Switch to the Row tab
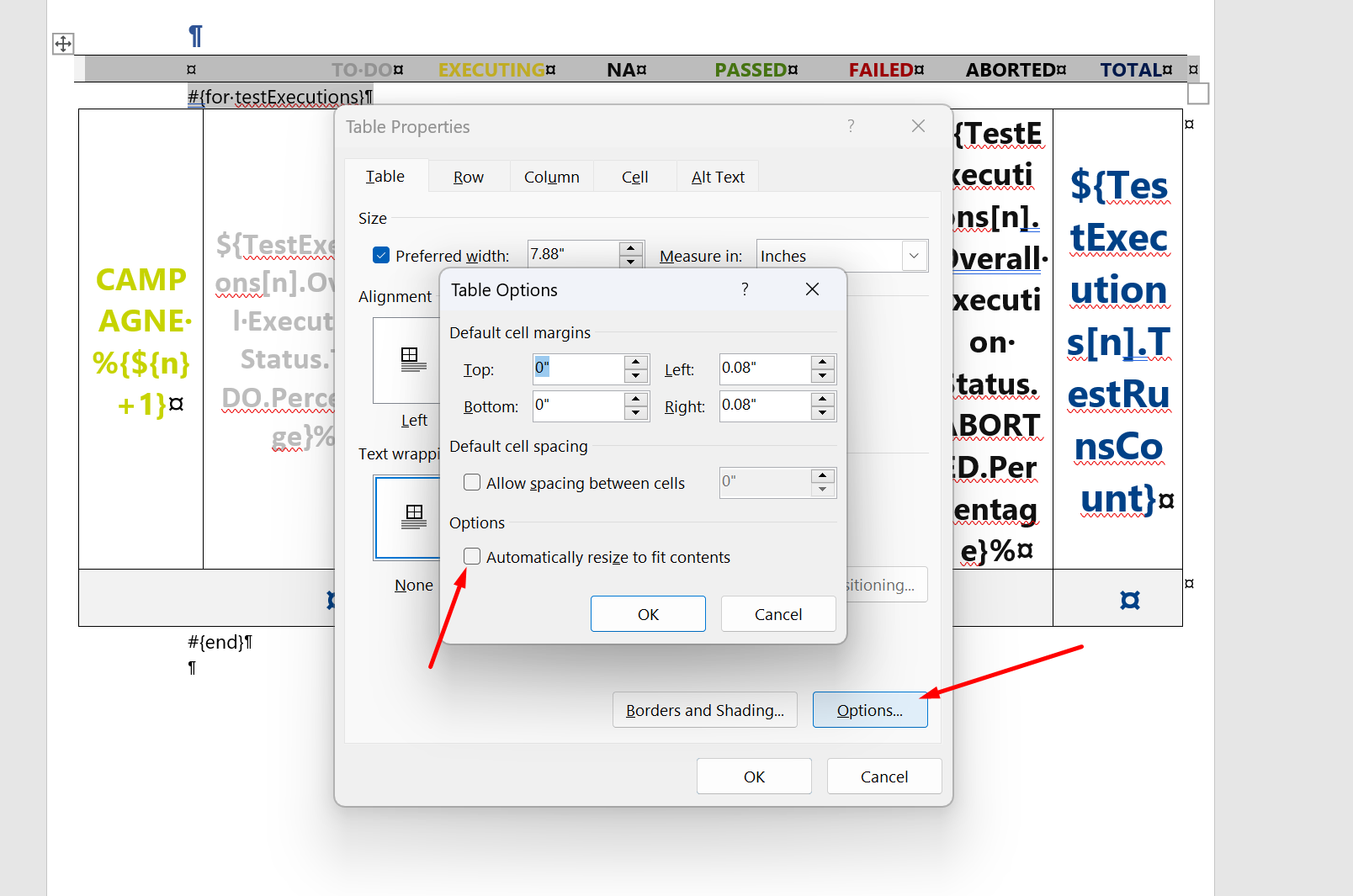The width and height of the screenshot is (1353, 896). tap(468, 178)
